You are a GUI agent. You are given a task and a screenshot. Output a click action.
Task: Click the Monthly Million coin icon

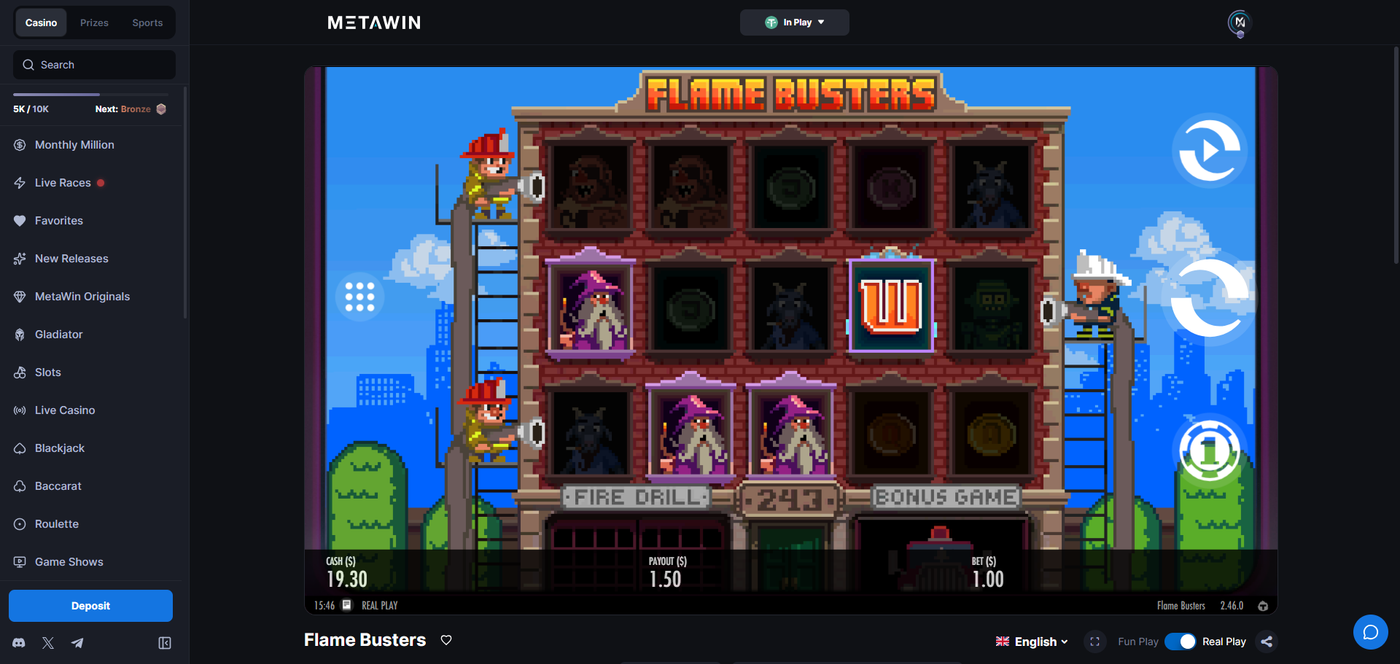point(19,145)
